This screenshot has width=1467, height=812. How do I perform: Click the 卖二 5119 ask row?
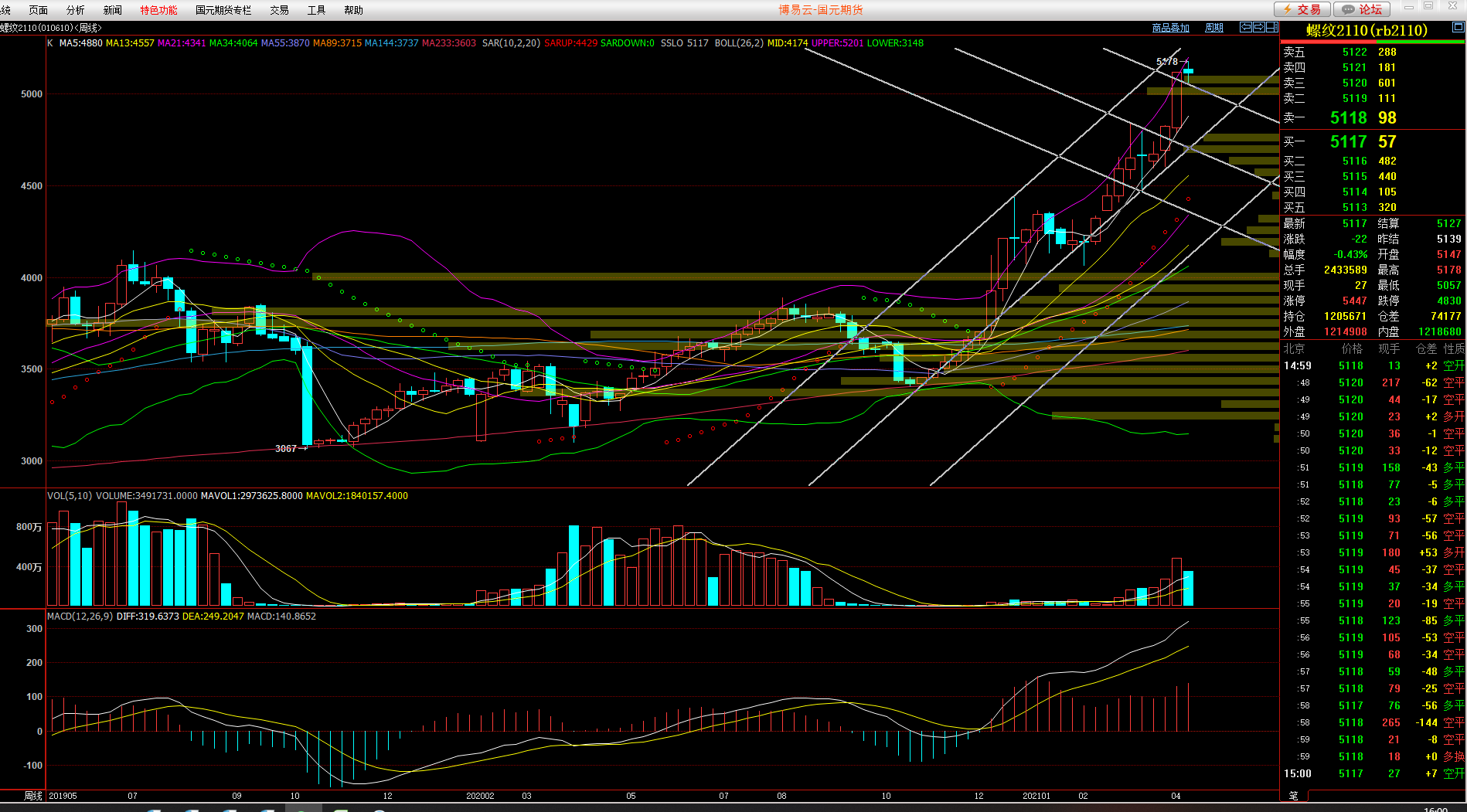pyautogui.click(x=1373, y=99)
